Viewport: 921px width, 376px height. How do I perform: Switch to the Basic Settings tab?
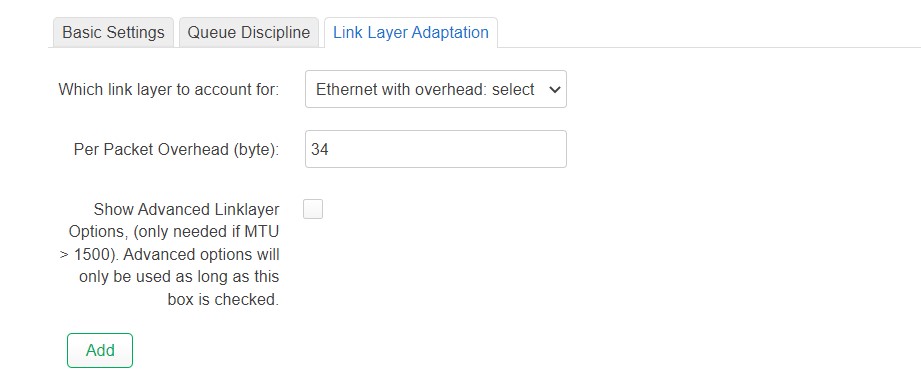coord(113,32)
